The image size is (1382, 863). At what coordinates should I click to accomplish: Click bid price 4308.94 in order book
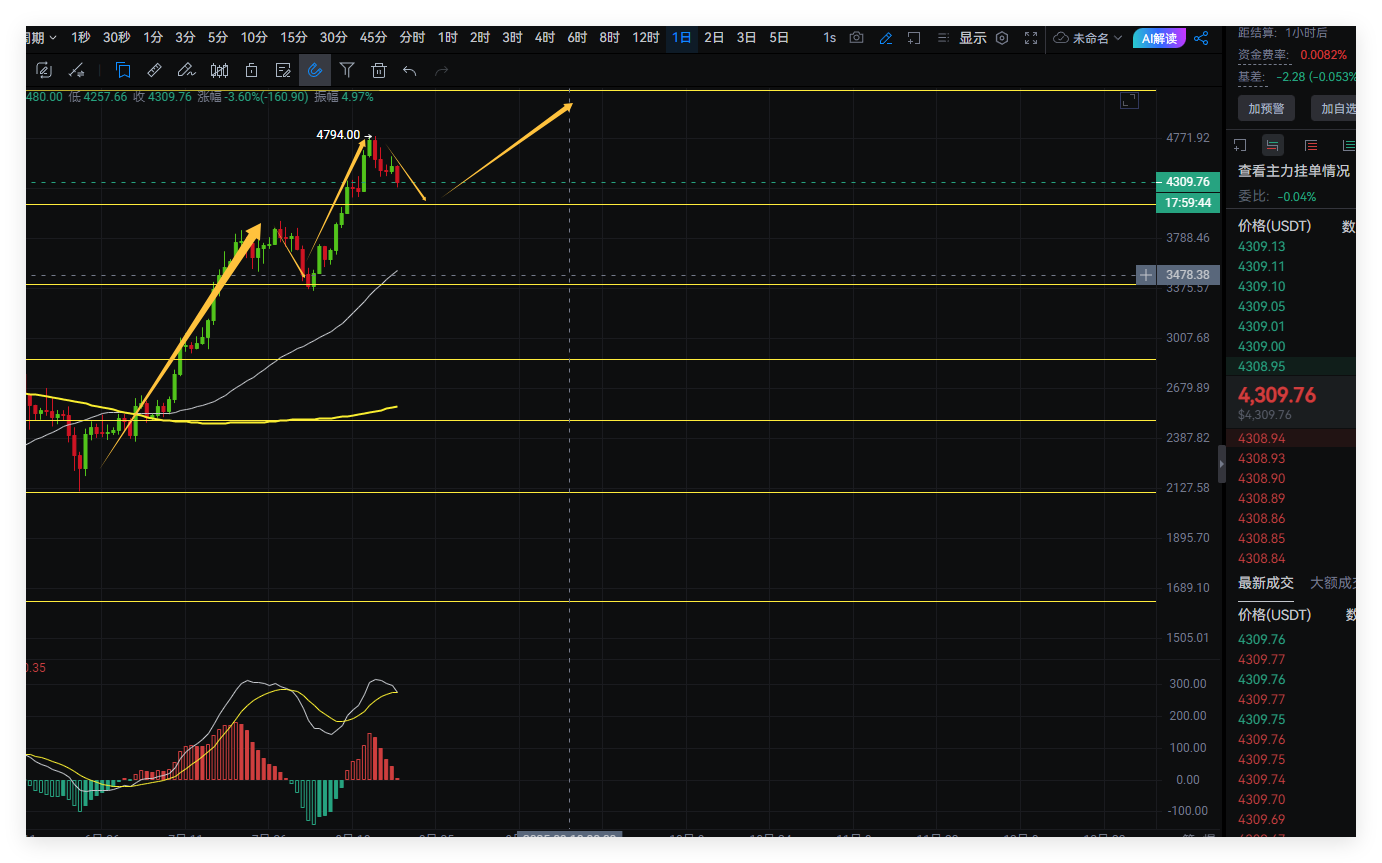click(x=1262, y=438)
